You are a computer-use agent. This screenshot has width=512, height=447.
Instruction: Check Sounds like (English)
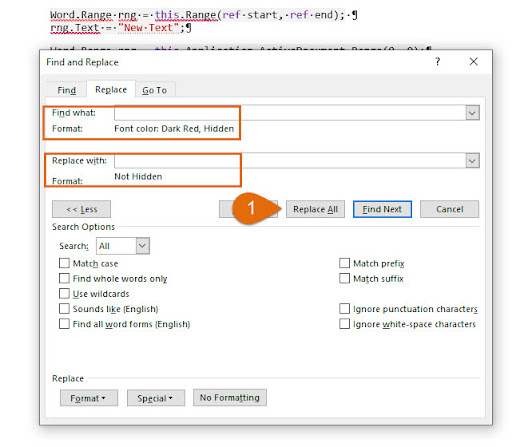click(64, 309)
